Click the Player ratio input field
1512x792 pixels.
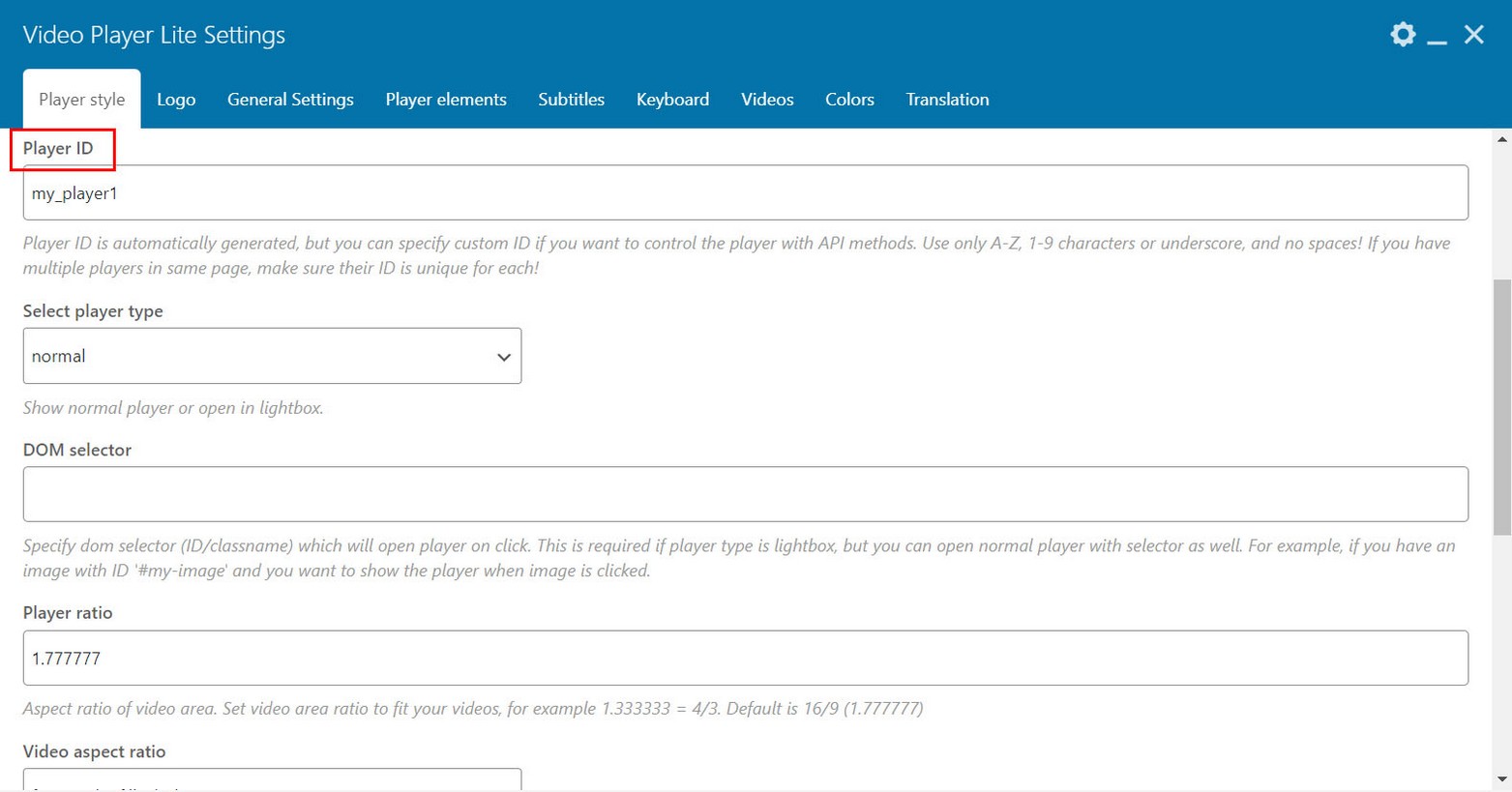[745, 658]
